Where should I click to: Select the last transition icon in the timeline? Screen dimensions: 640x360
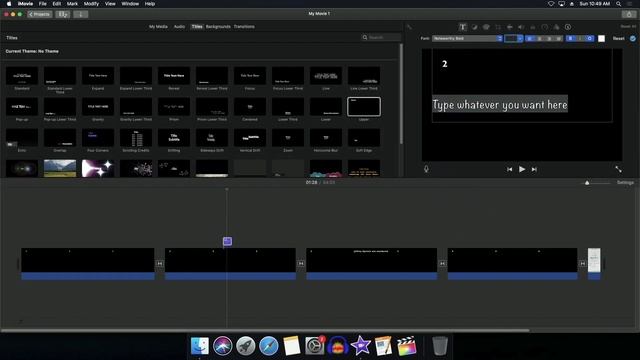pos(582,264)
